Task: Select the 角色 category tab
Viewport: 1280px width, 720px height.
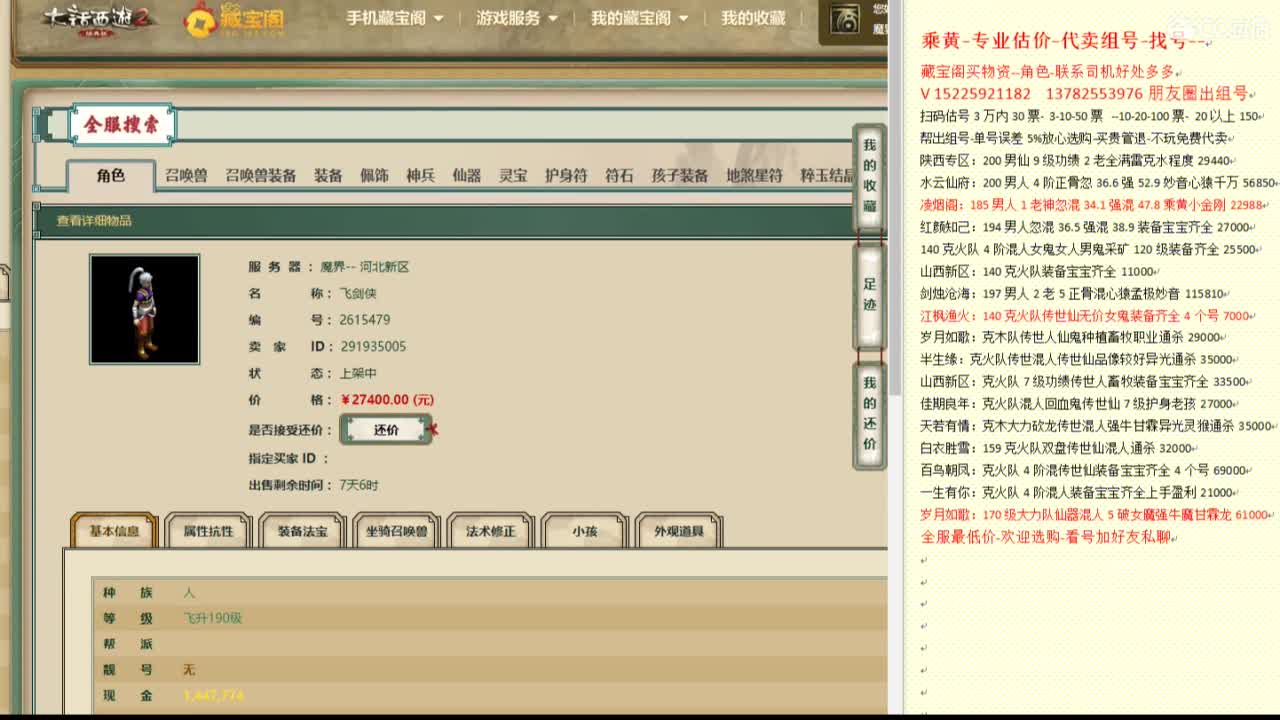Action: click(111, 176)
